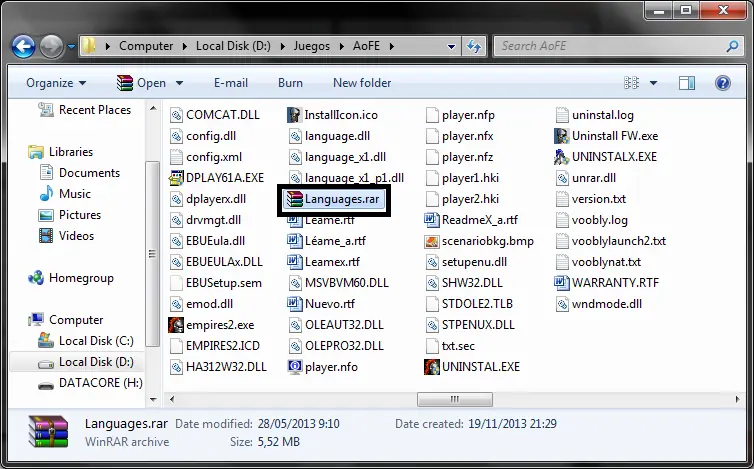Open the Organize menu
The width and height of the screenshot is (754, 469).
coord(56,83)
